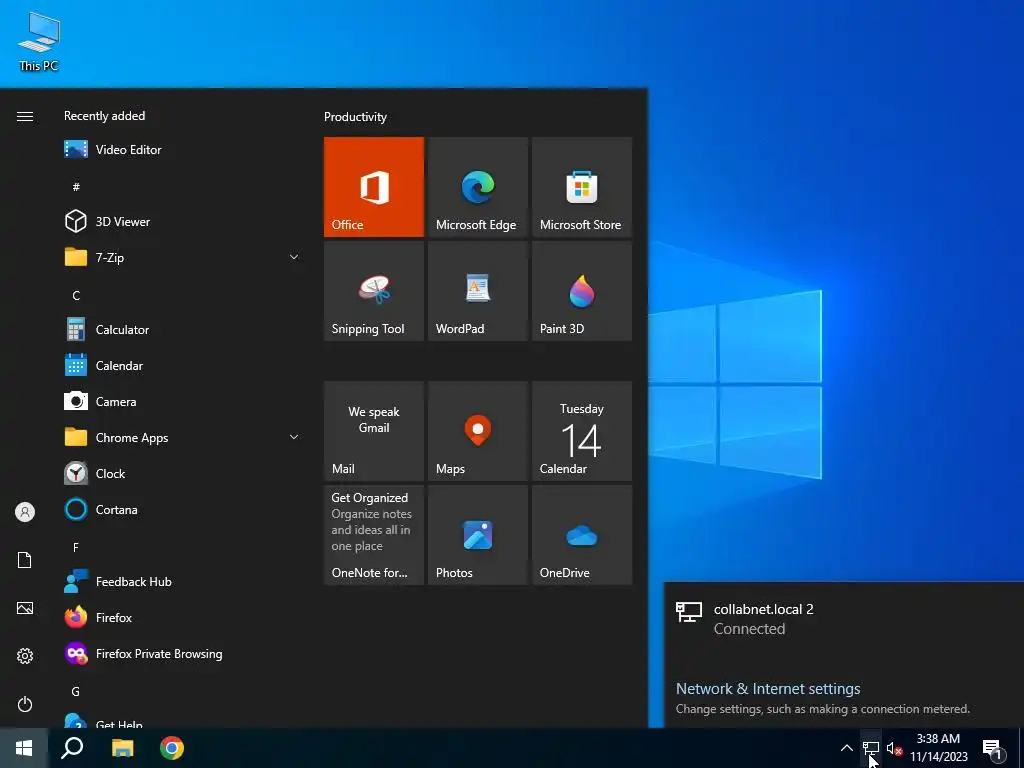1024x768 pixels.
Task: Launch the Camera app
Action: (183, 402)
